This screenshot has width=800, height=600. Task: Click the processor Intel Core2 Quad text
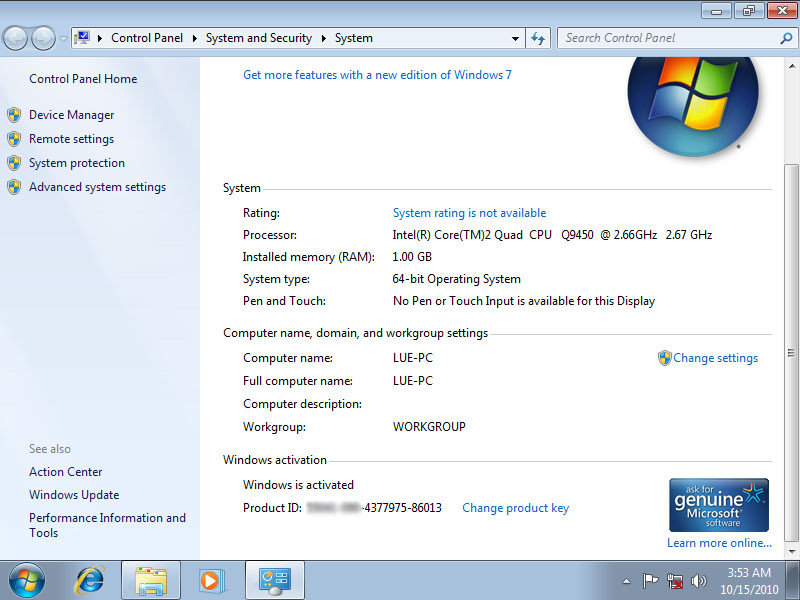(552, 235)
